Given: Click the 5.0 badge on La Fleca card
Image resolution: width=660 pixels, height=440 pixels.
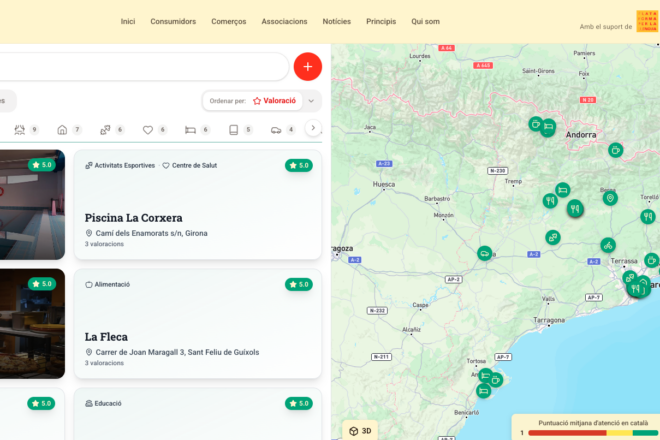Looking at the screenshot, I should pos(299,285).
